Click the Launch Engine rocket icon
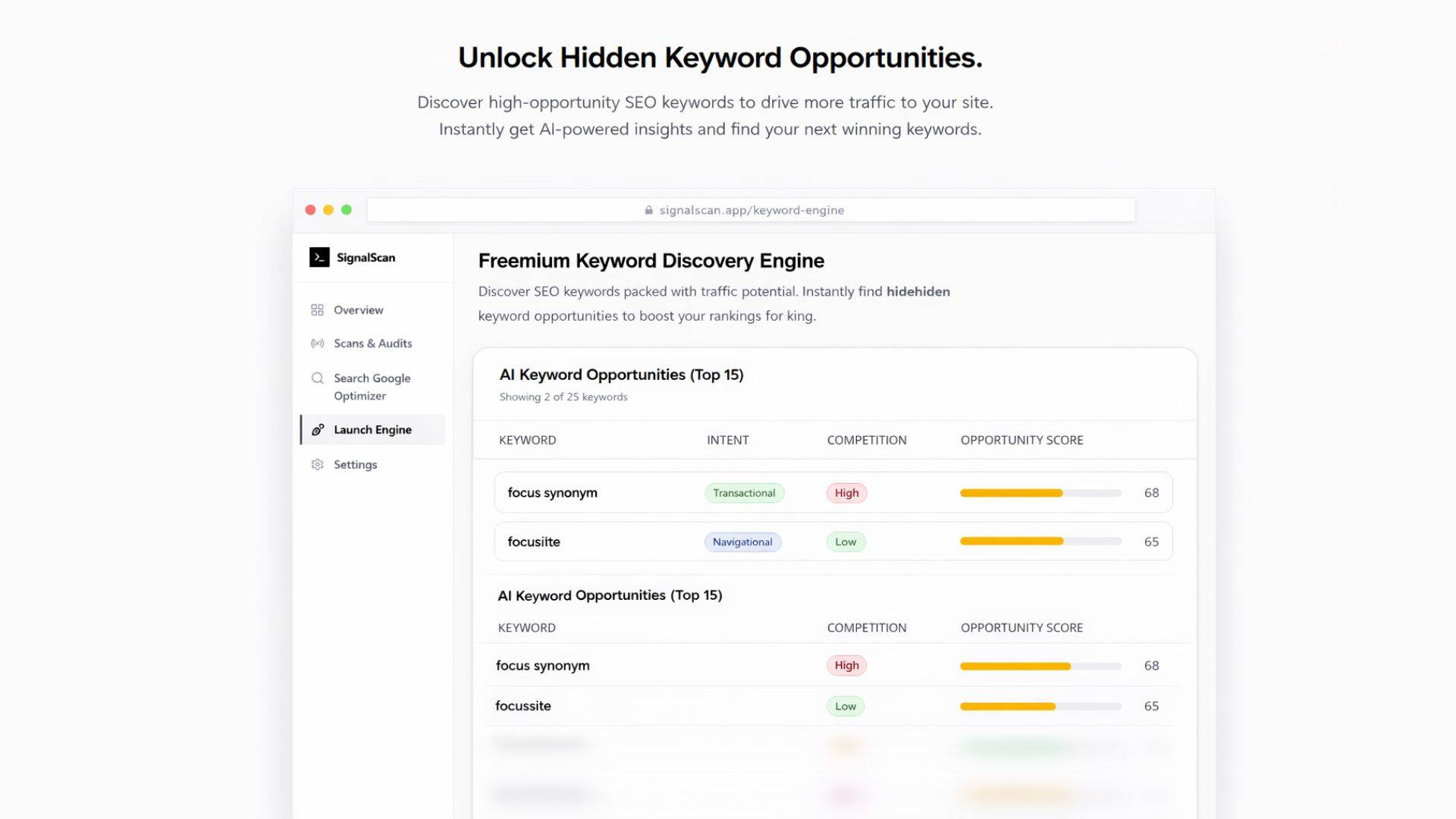Viewport: 1456px width, 819px height. point(318,430)
